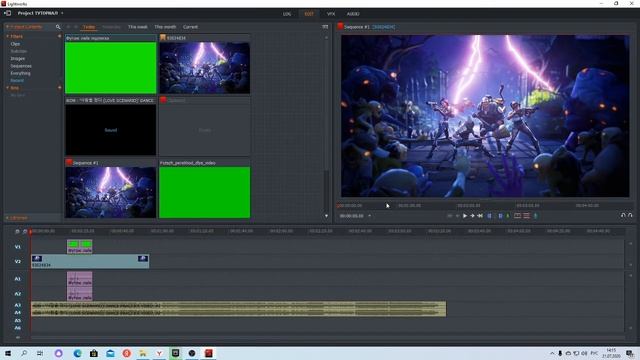Screen dimensions: 640x360
Task: Toggle the bin view mode icon
Action: (325, 27)
